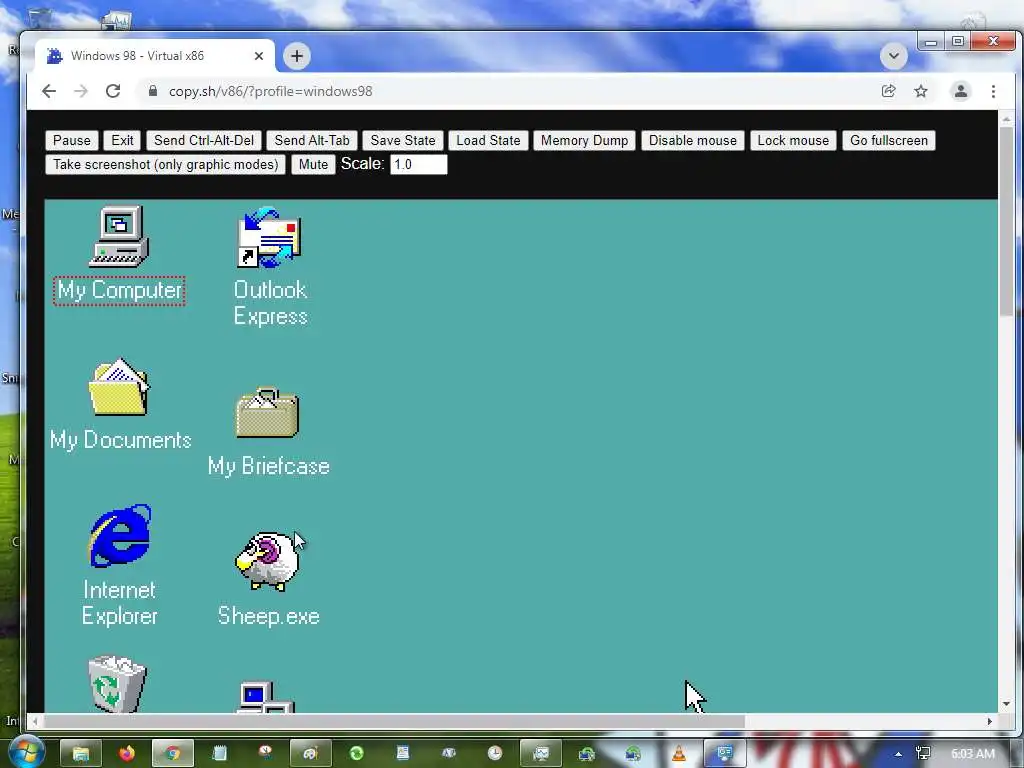Click the green refresh taskbar icon
This screenshot has height=768, width=1024.
(357, 754)
